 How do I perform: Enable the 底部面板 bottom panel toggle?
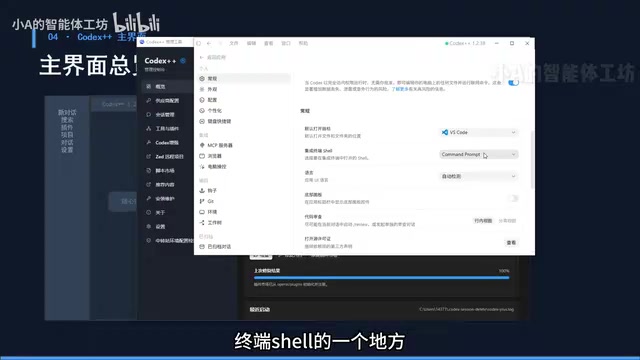point(513,198)
